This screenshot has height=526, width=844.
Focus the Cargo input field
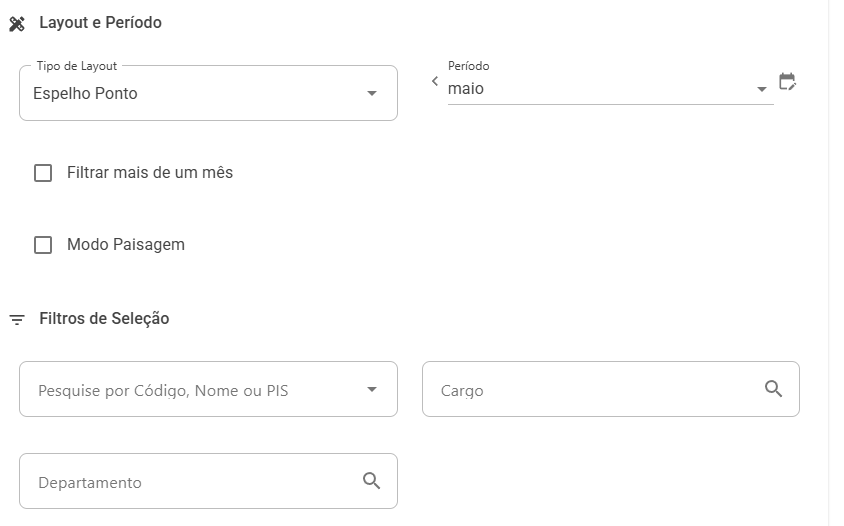(x=611, y=389)
